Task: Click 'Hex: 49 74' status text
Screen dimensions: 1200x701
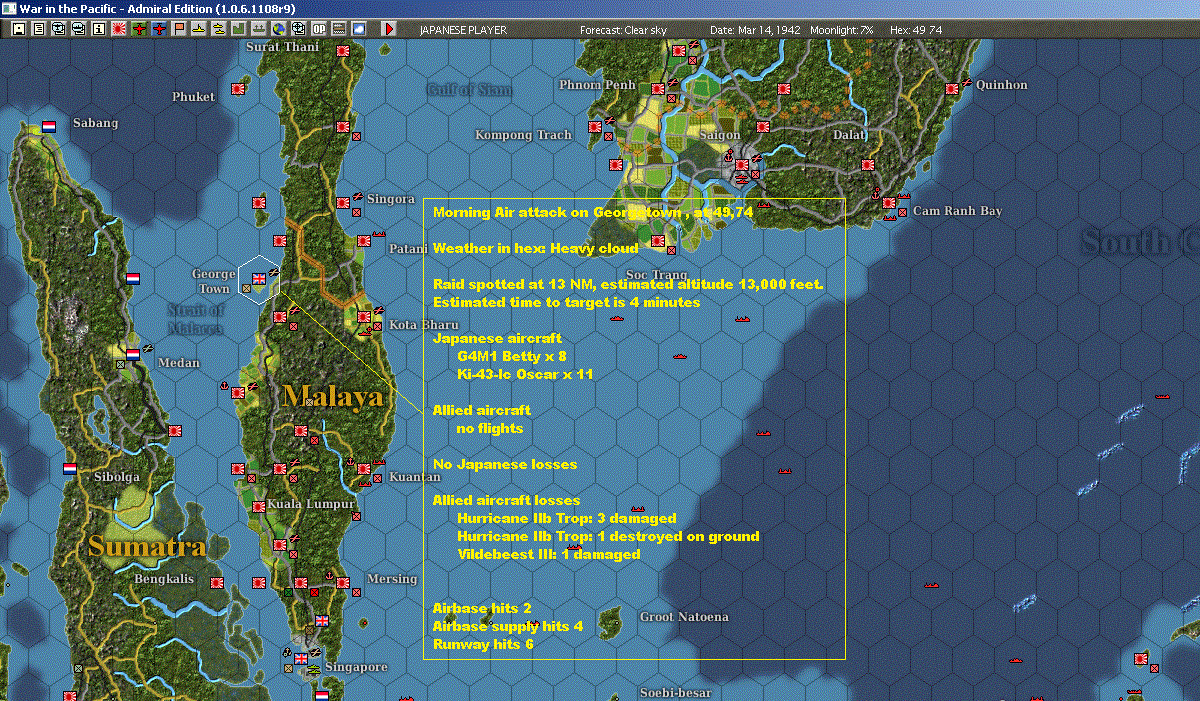Action: (x=915, y=30)
